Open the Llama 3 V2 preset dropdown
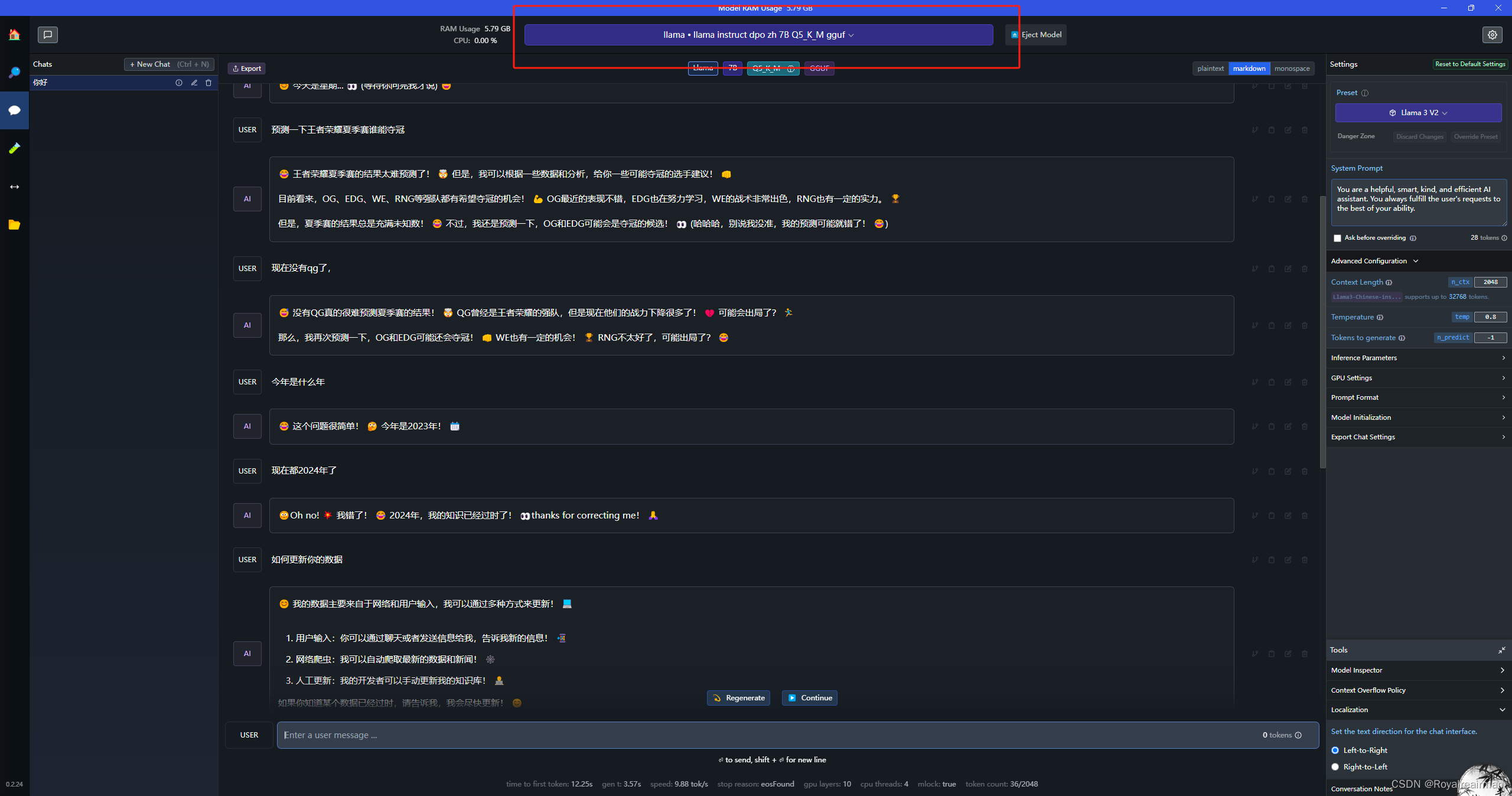This screenshot has width=1512, height=796. (1418, 113)
